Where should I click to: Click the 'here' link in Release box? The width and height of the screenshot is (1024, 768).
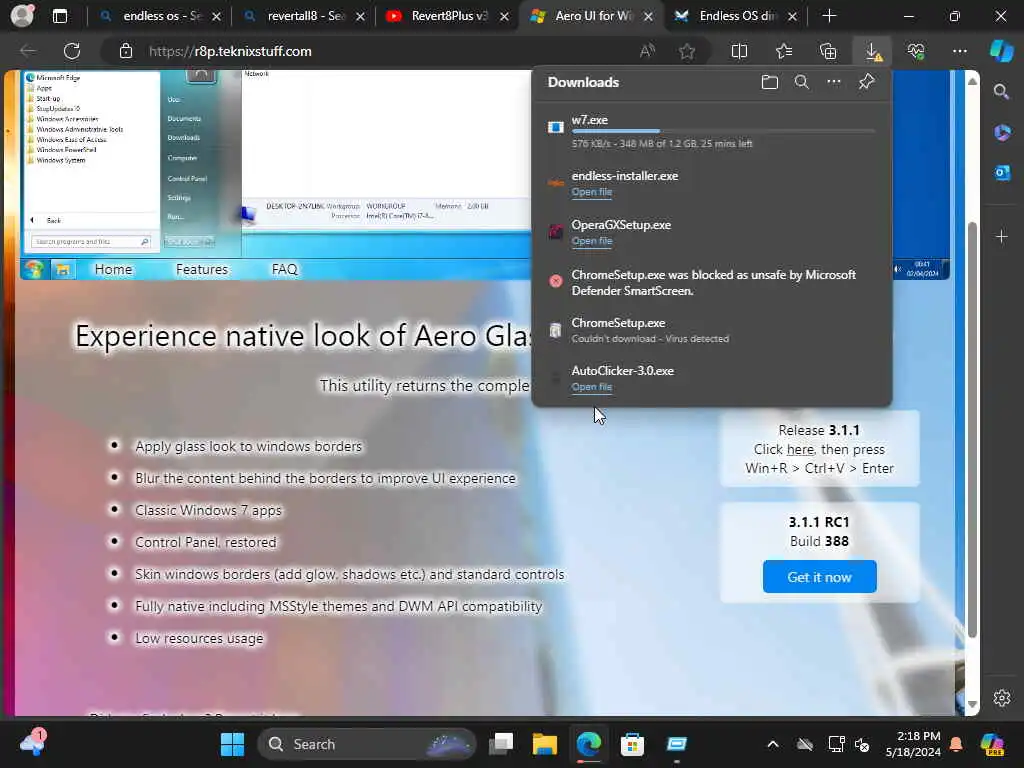click(x=800, y=449)
